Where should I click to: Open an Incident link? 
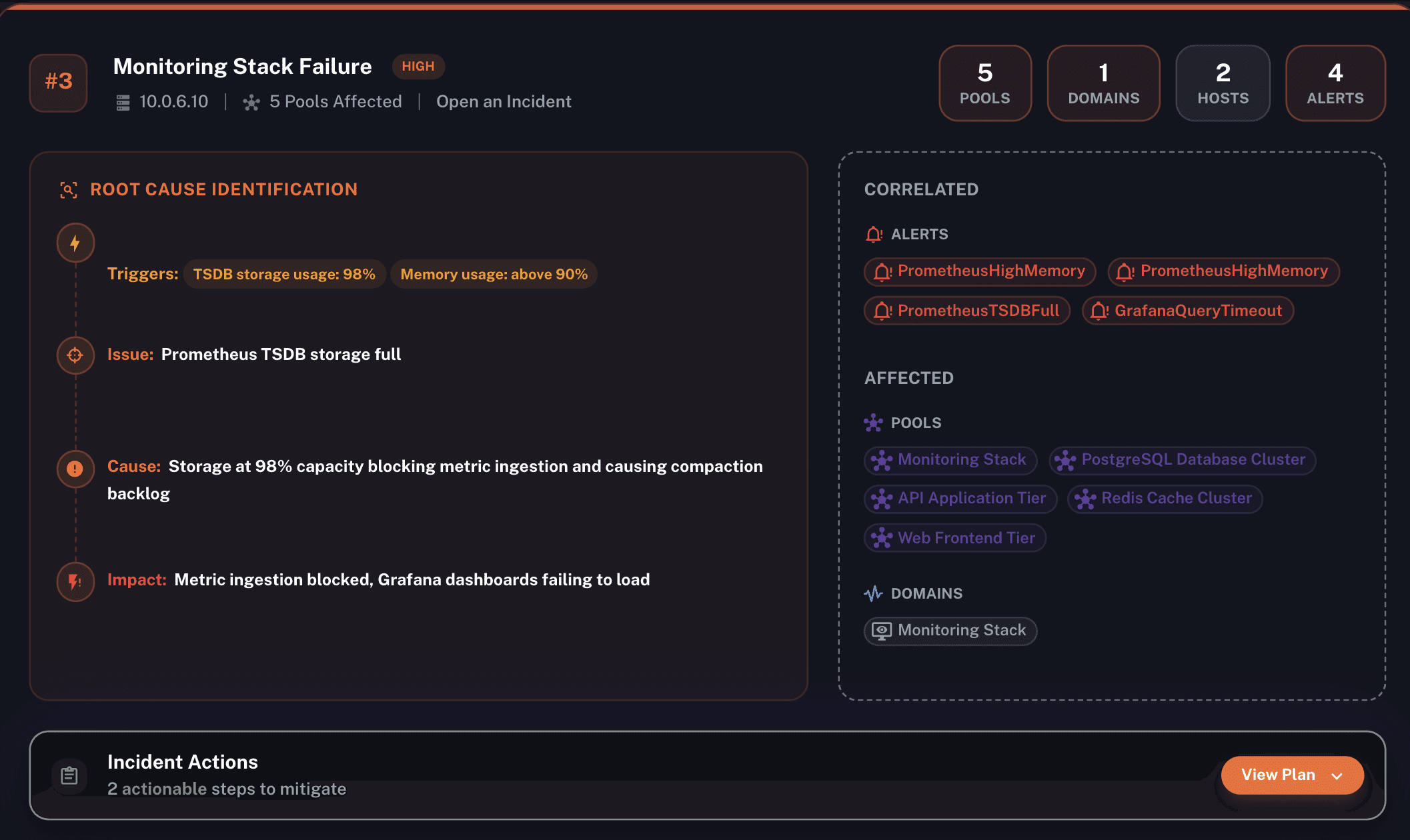click(504, 101)
